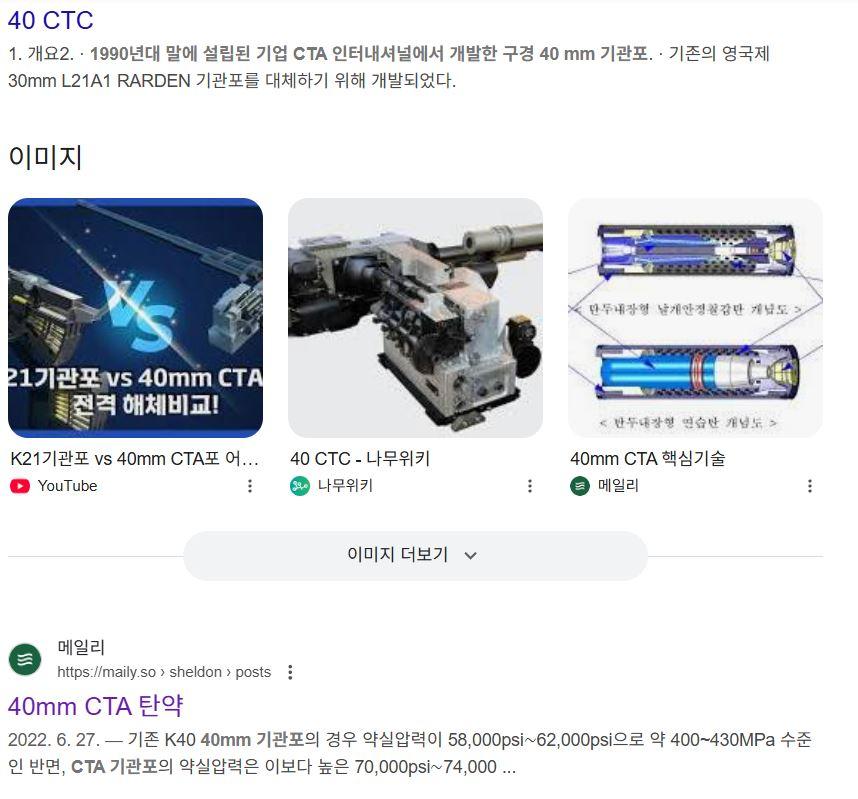Click the 메일리 icon under third image
The image size is (858, 799).
click(580, 486)
